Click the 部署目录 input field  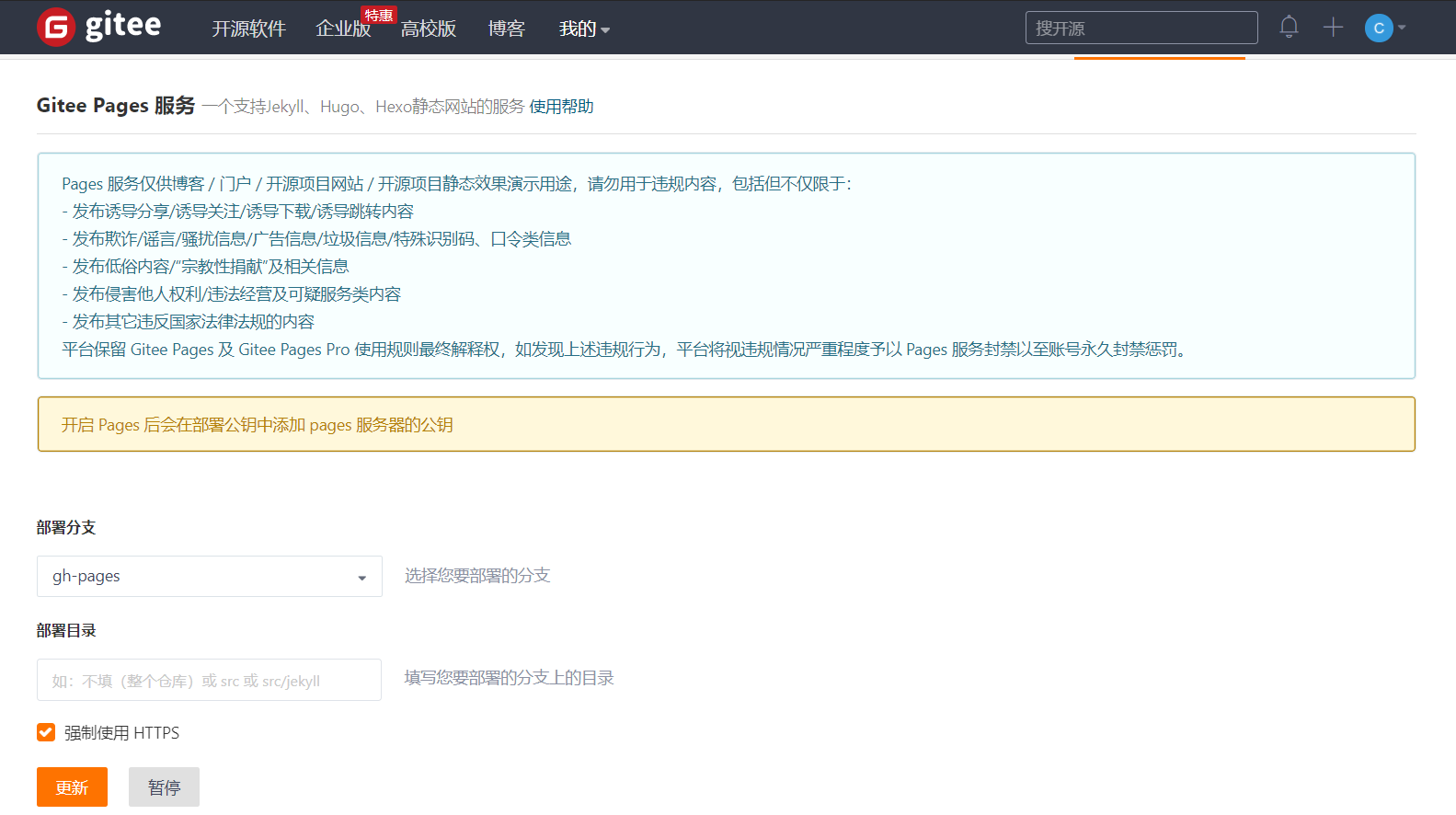[x=209, y=680]
